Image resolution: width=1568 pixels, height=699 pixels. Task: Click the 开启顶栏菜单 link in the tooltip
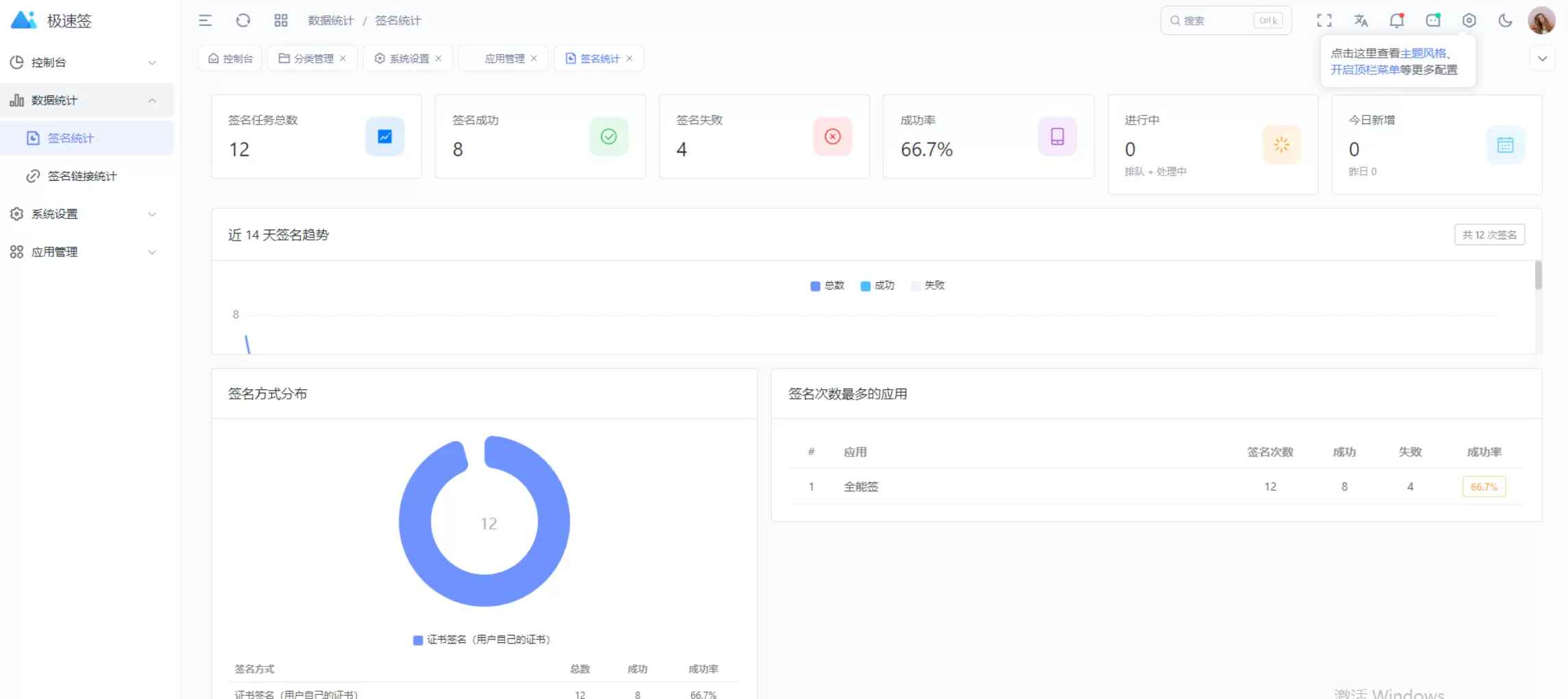click(1365, 69)
